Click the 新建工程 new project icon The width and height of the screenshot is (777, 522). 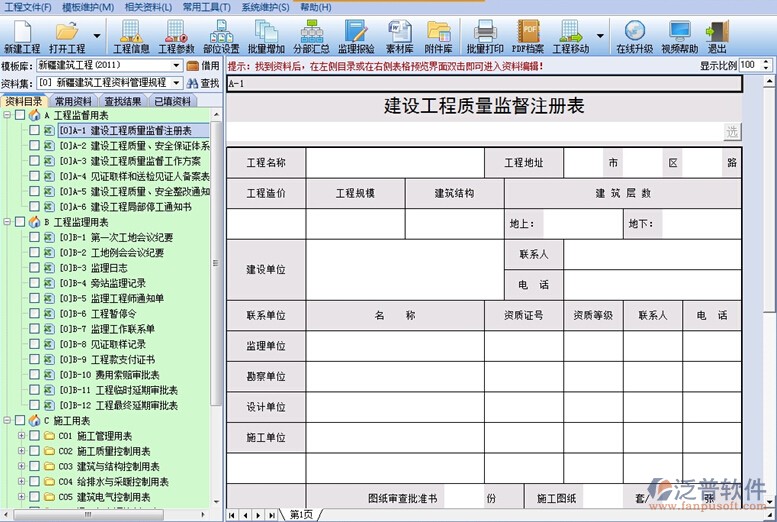pos(22,36)
